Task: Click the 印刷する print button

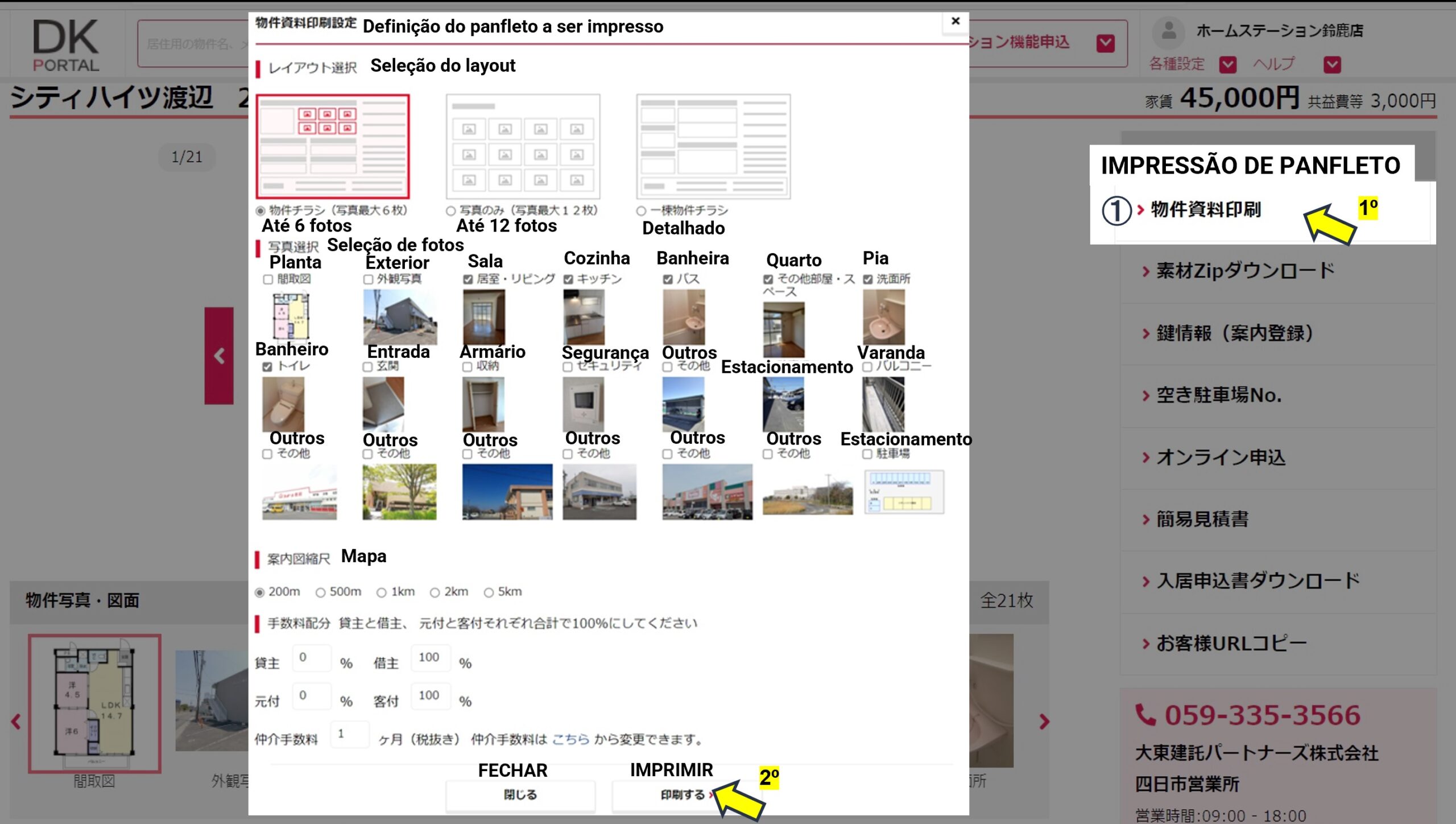Action: [x=682, y=795]
